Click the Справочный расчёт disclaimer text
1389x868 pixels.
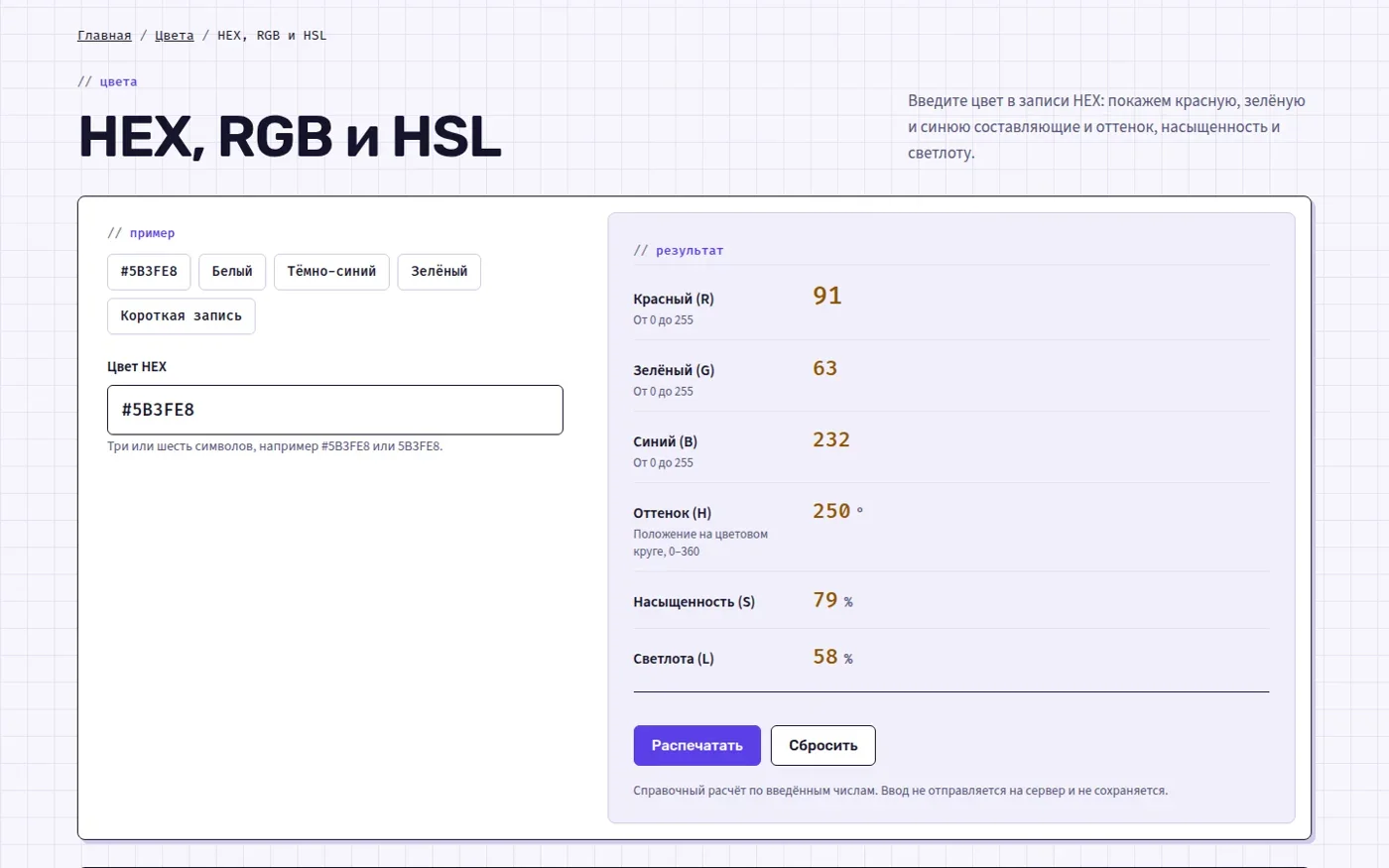point(901,791)
